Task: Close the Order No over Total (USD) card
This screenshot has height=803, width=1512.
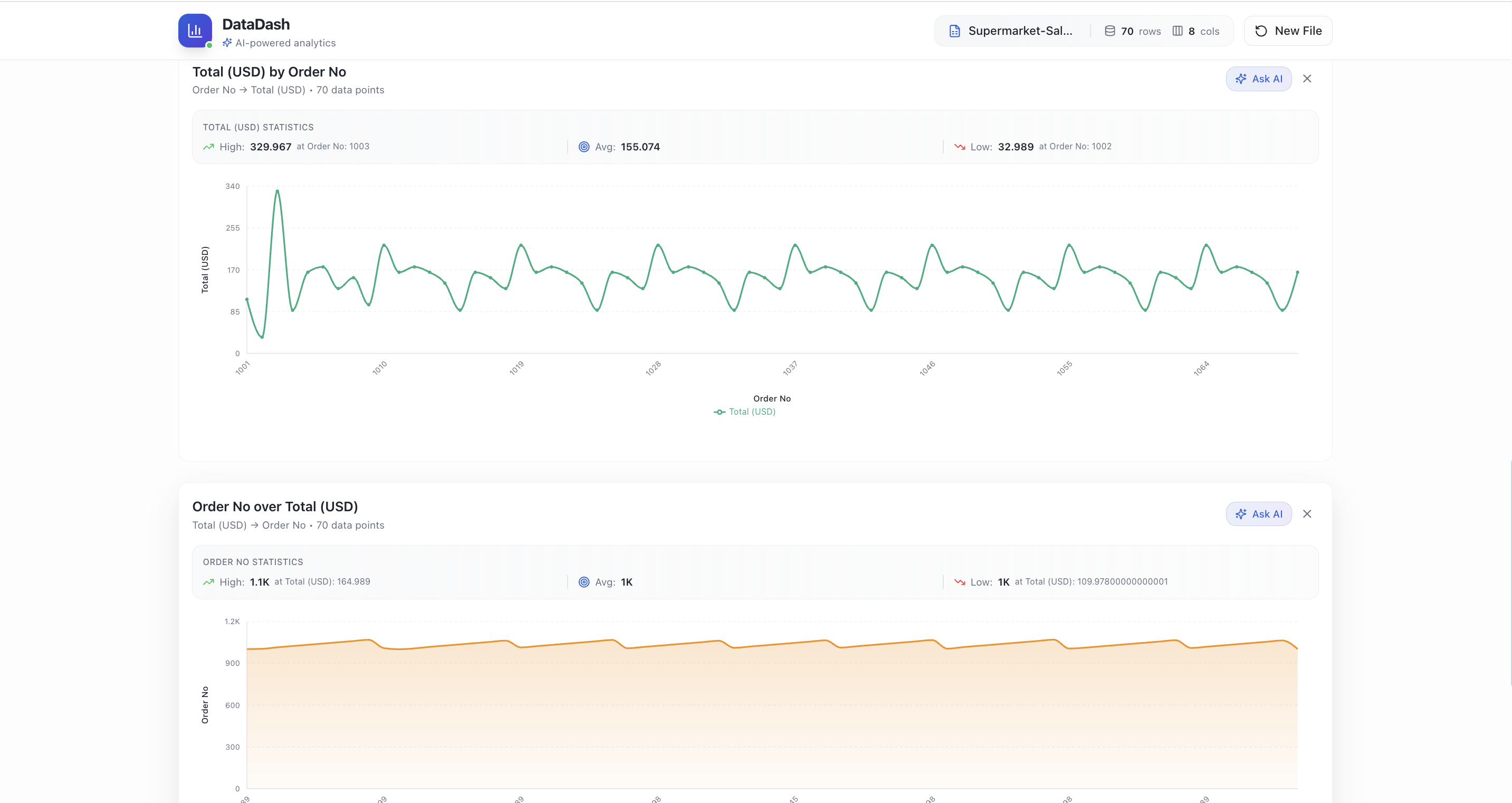Action: click(x=1307, y=513)
